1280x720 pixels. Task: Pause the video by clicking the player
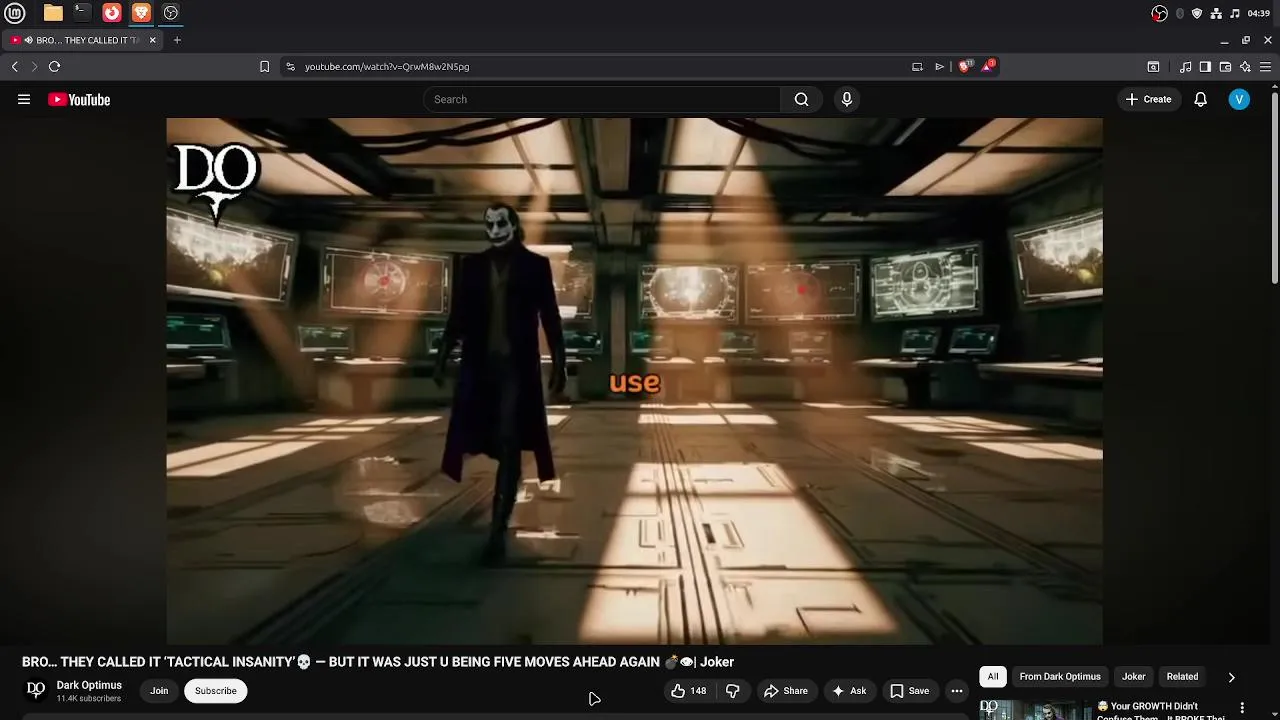pyautogui.click(x=634, y=381)
